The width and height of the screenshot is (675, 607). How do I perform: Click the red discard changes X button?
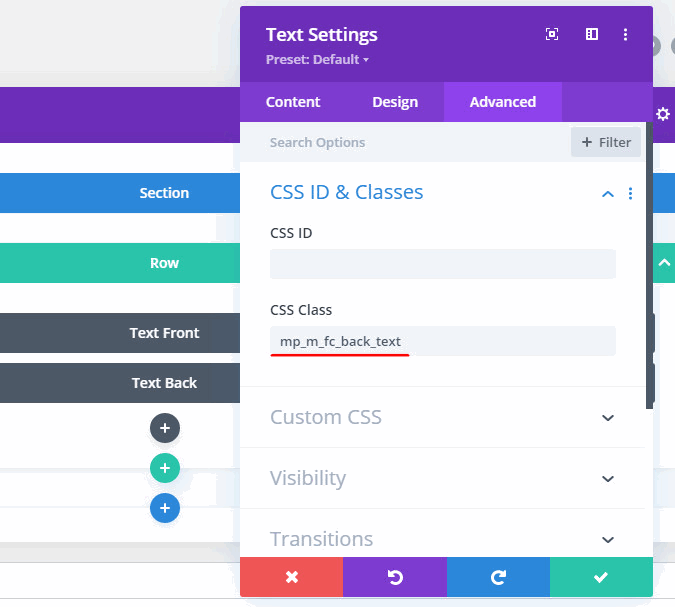[291, 577]
